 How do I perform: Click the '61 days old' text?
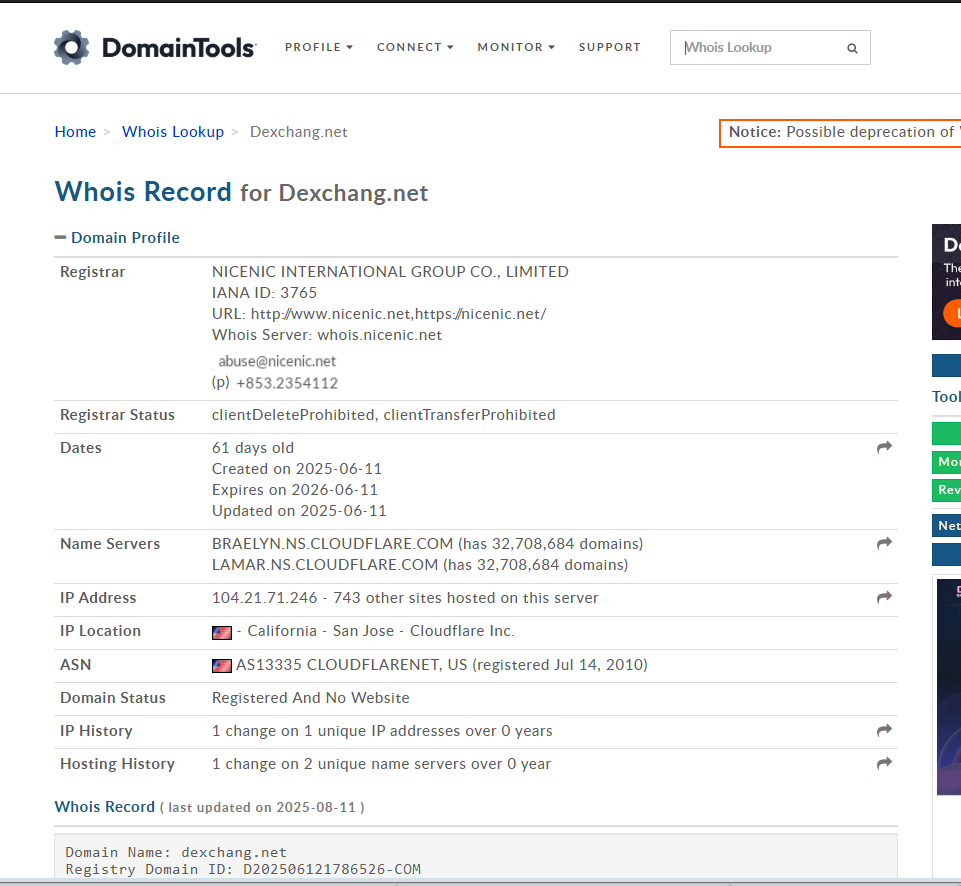[x=253, y=448]
